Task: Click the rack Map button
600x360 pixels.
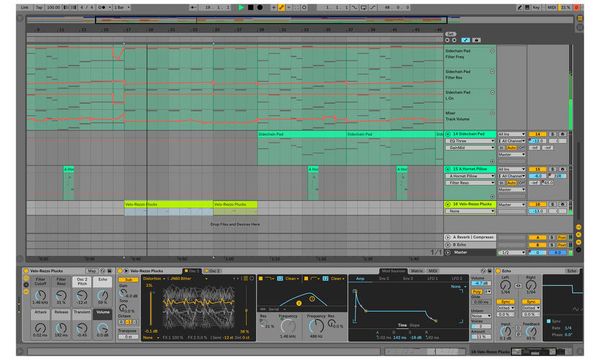Action: [92, 271]
